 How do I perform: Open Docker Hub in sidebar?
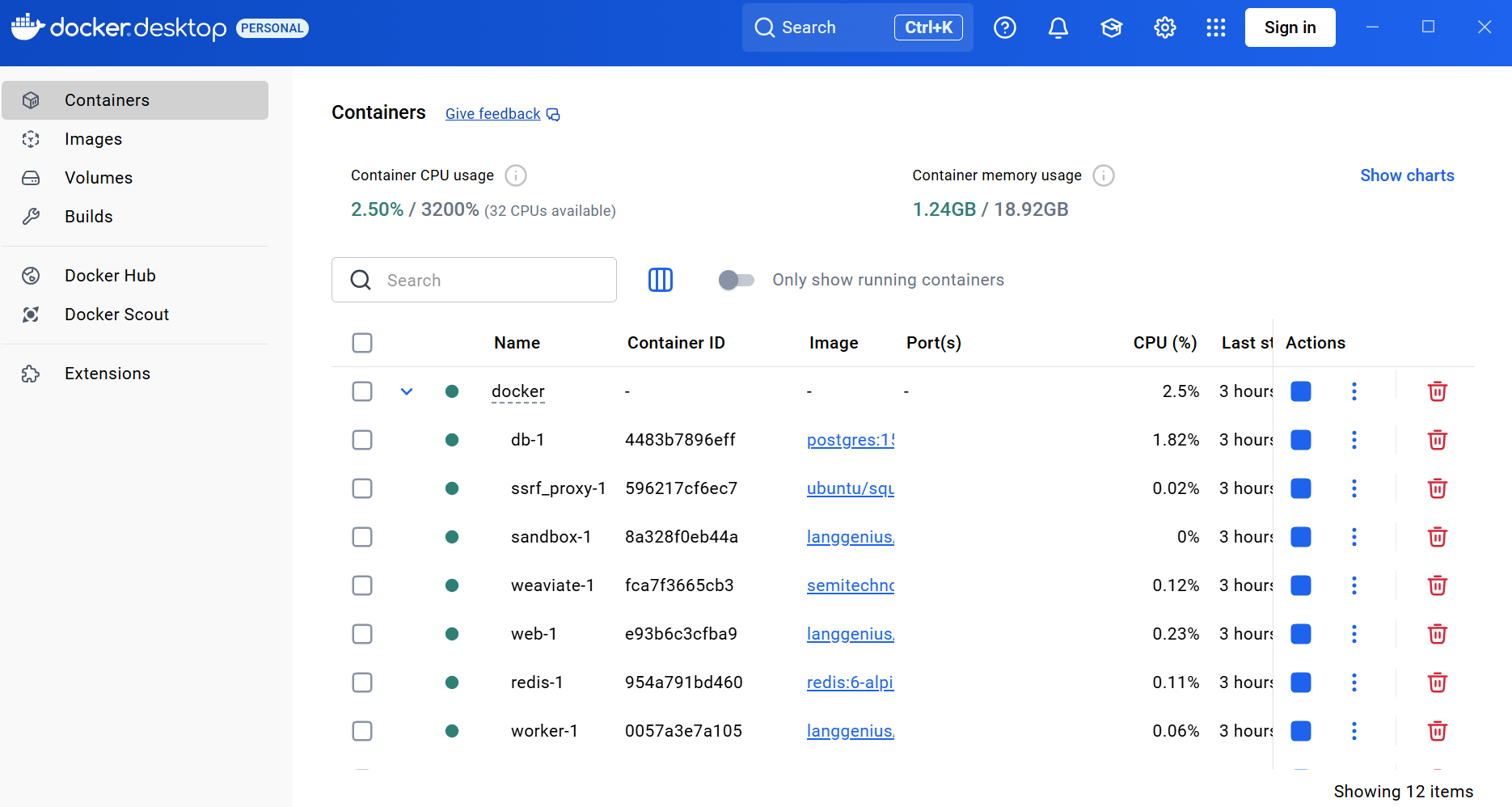pyautogui.click(x=135, y=276)
